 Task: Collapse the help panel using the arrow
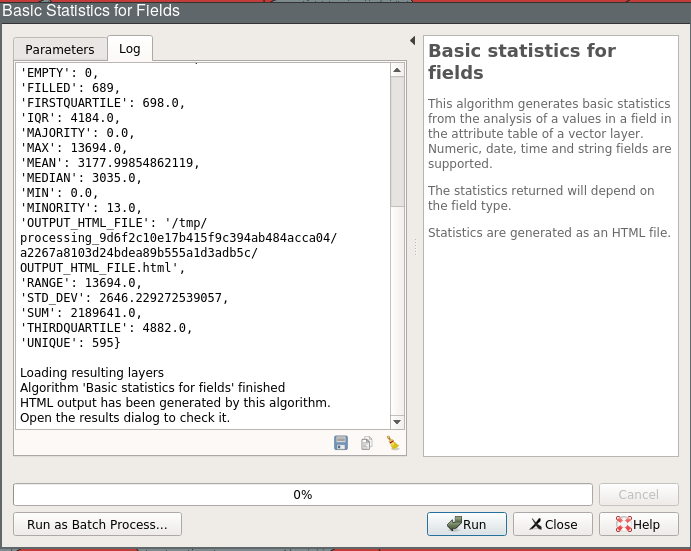[x=413, y=41]
